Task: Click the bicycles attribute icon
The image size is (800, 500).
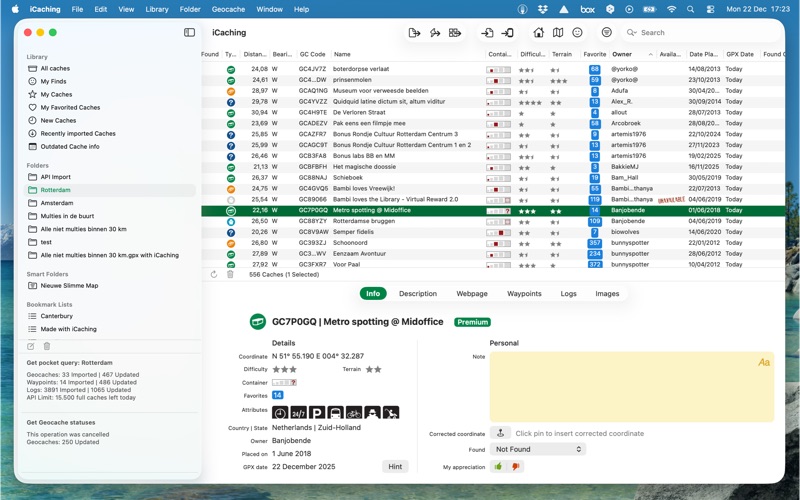Action: coord(354,412)
